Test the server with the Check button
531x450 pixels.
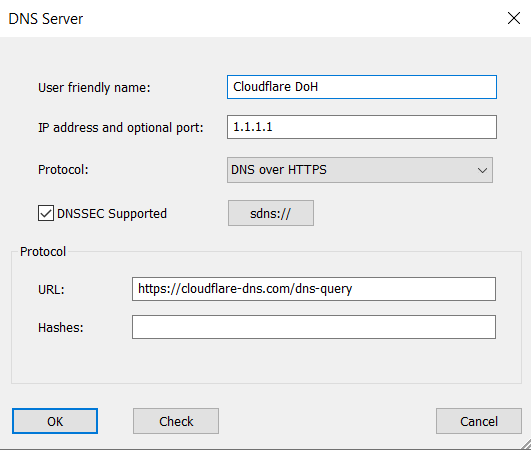click(176, 421)
